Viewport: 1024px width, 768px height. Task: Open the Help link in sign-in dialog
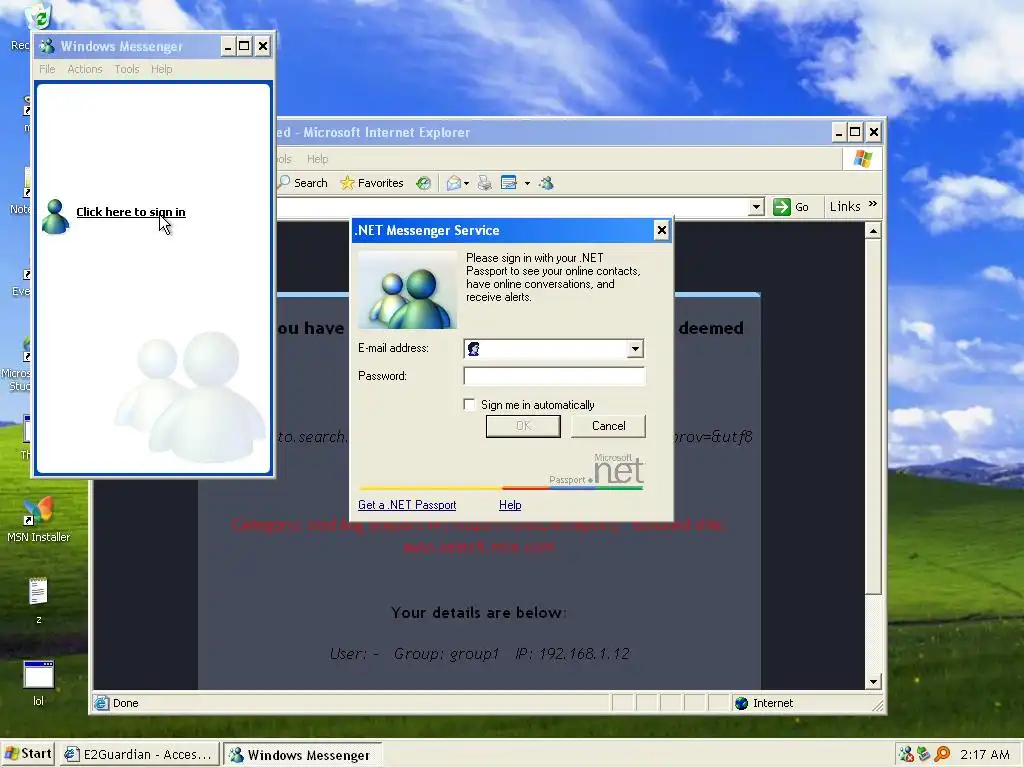point(510,505)
